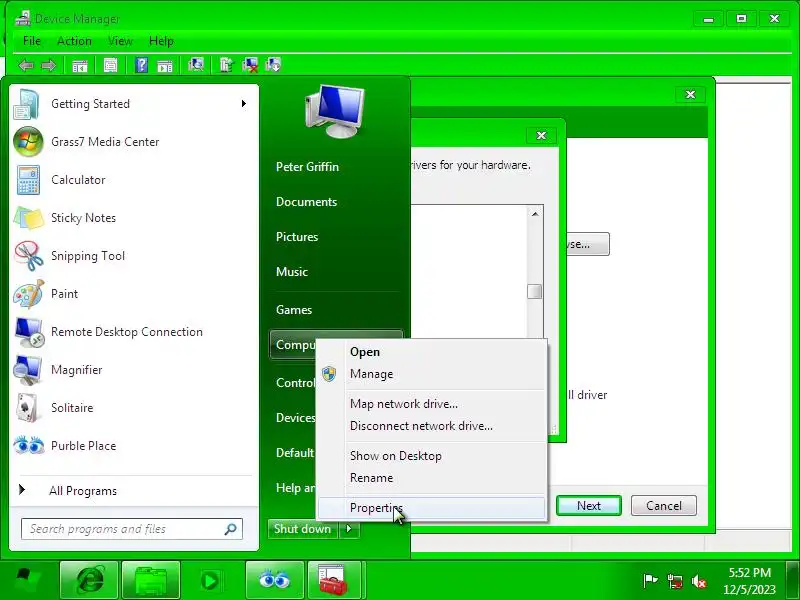Choose Manage in the context menu

click(431, 374)
